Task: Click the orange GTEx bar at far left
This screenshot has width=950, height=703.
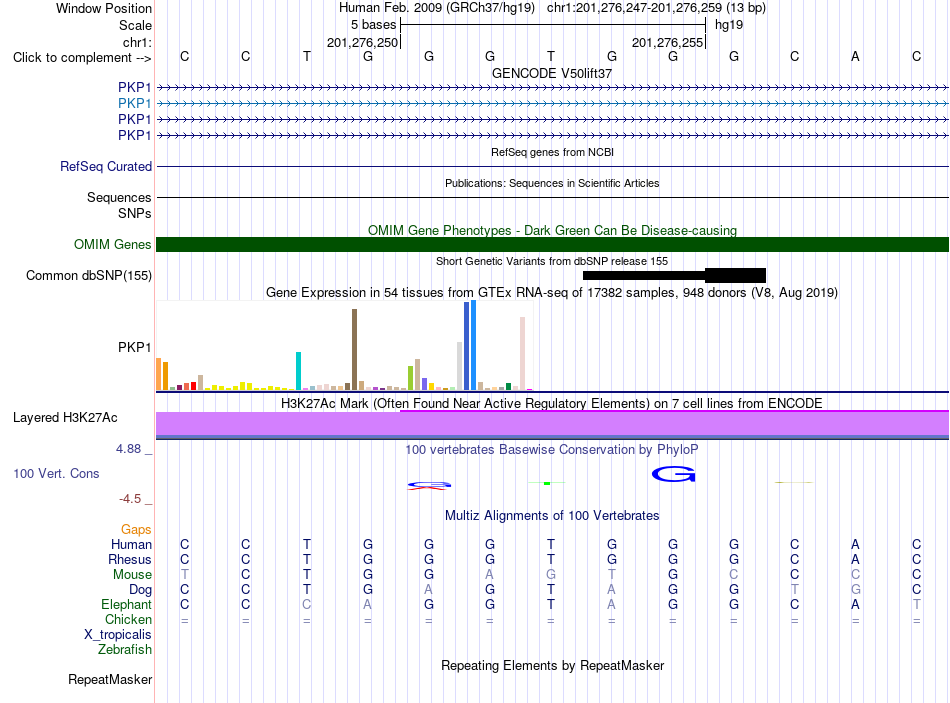Action: pyautogui.click(x=159, y=374)
